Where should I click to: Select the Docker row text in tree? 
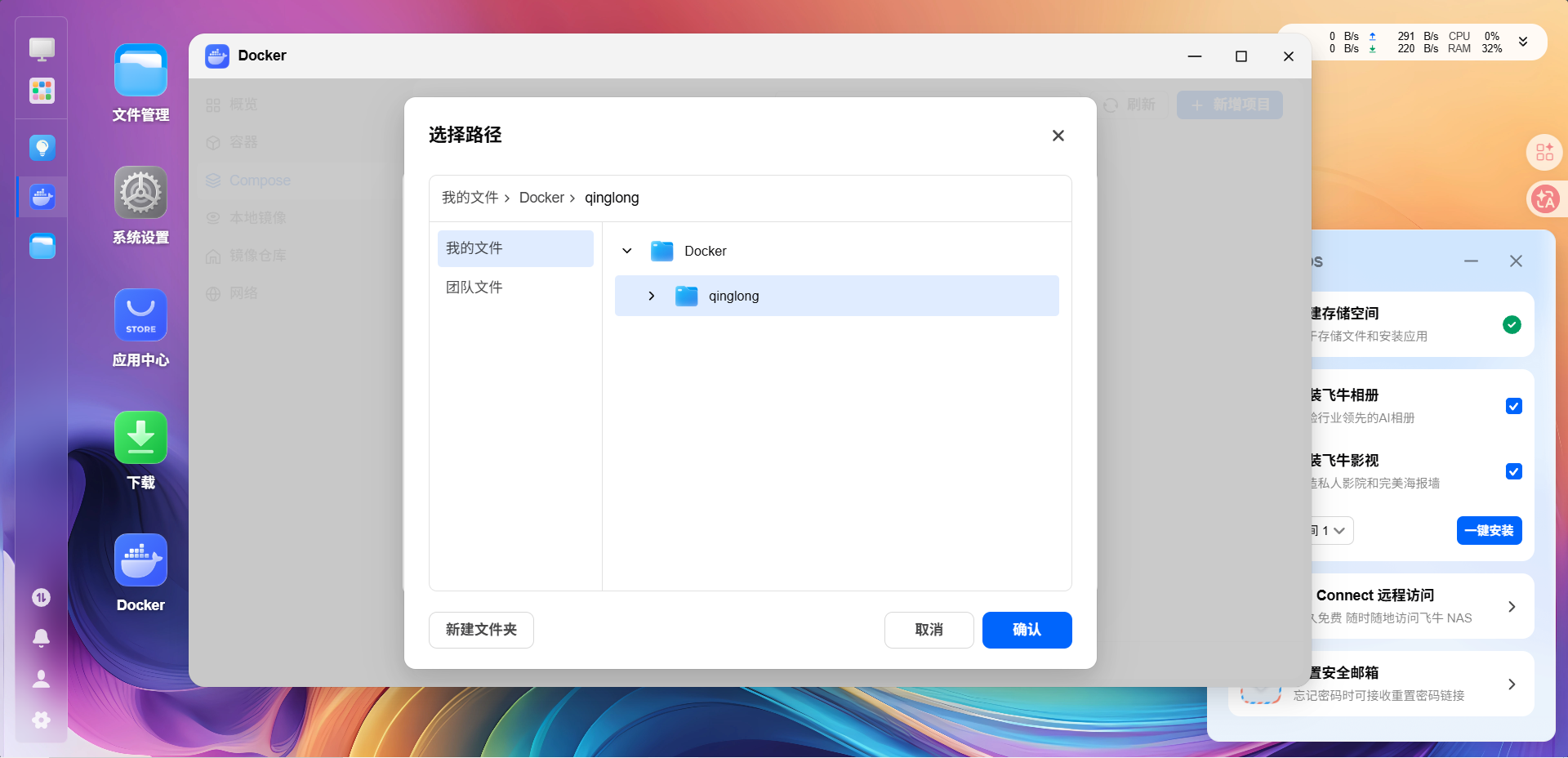tap(705, 251)
